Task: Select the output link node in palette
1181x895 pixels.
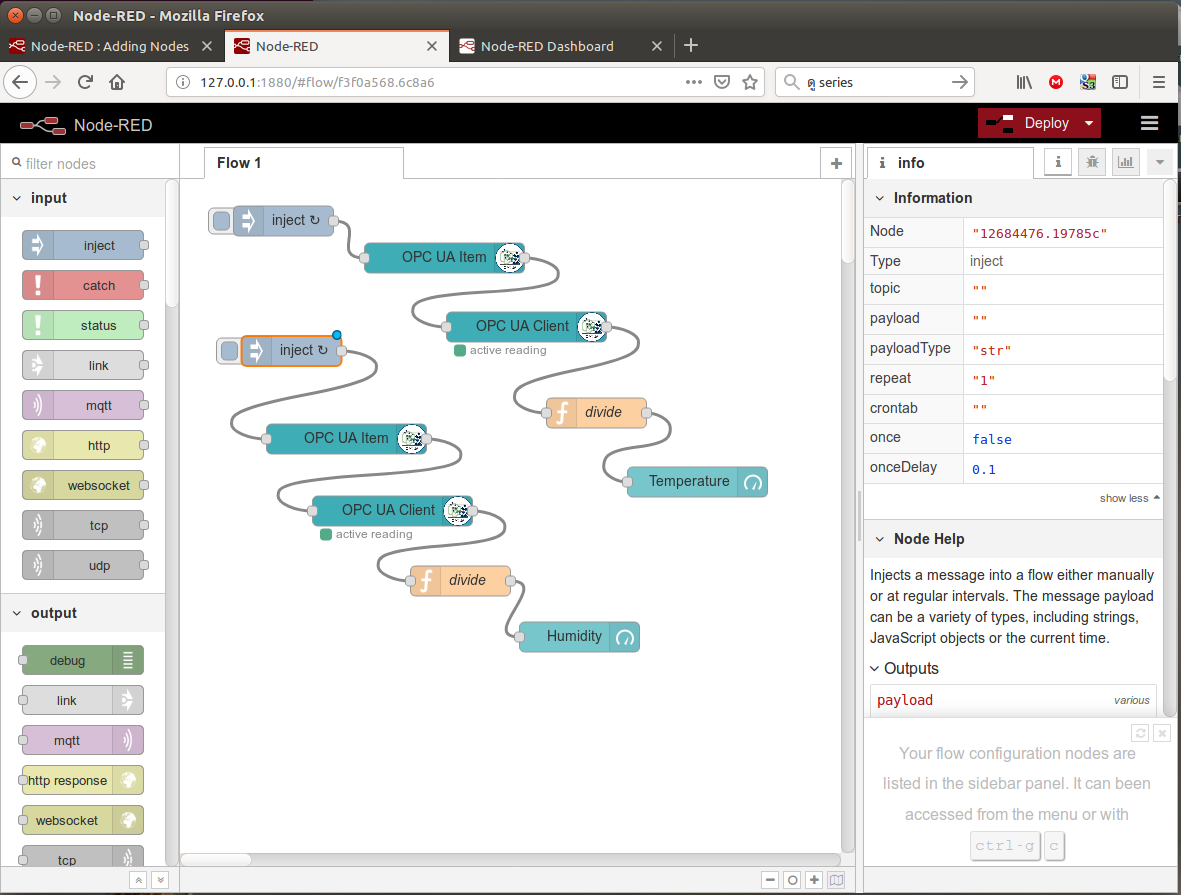Action: [x=83, y=701]
